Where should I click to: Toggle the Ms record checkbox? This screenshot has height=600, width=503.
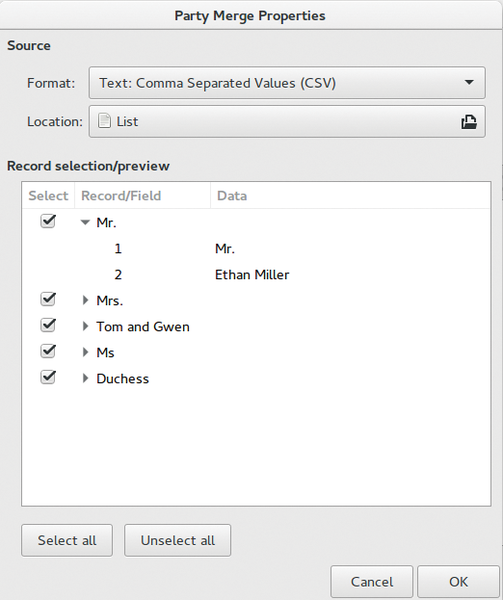point(48,352)
